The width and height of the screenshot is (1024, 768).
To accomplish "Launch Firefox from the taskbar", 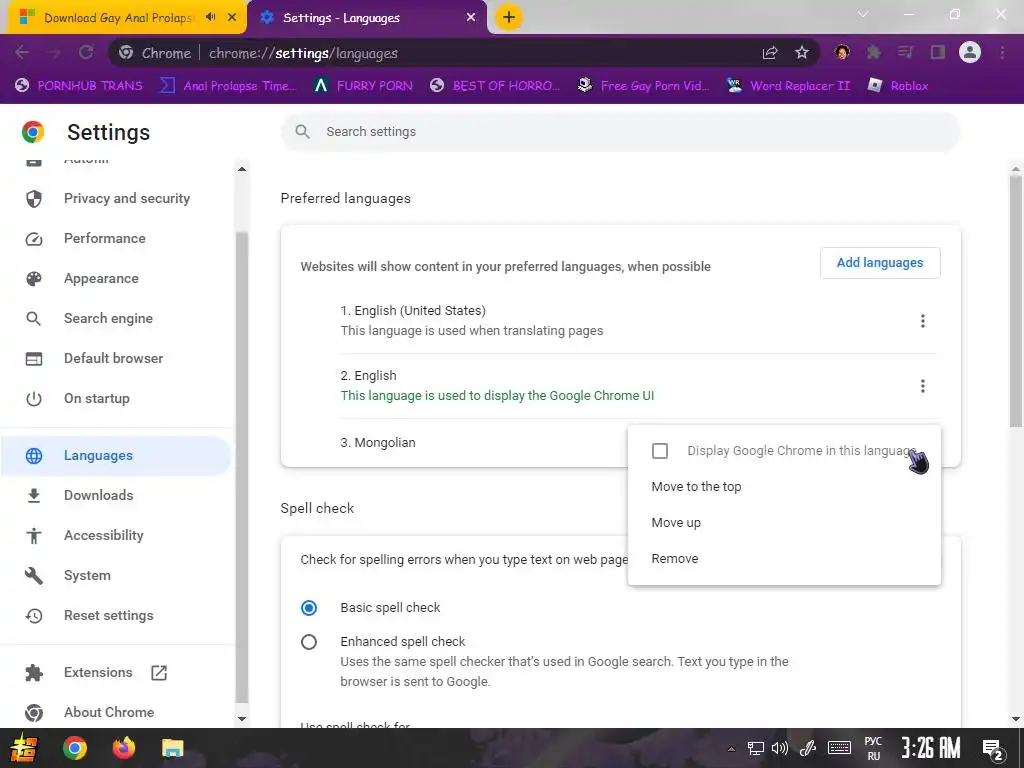I will click(123, 748).
